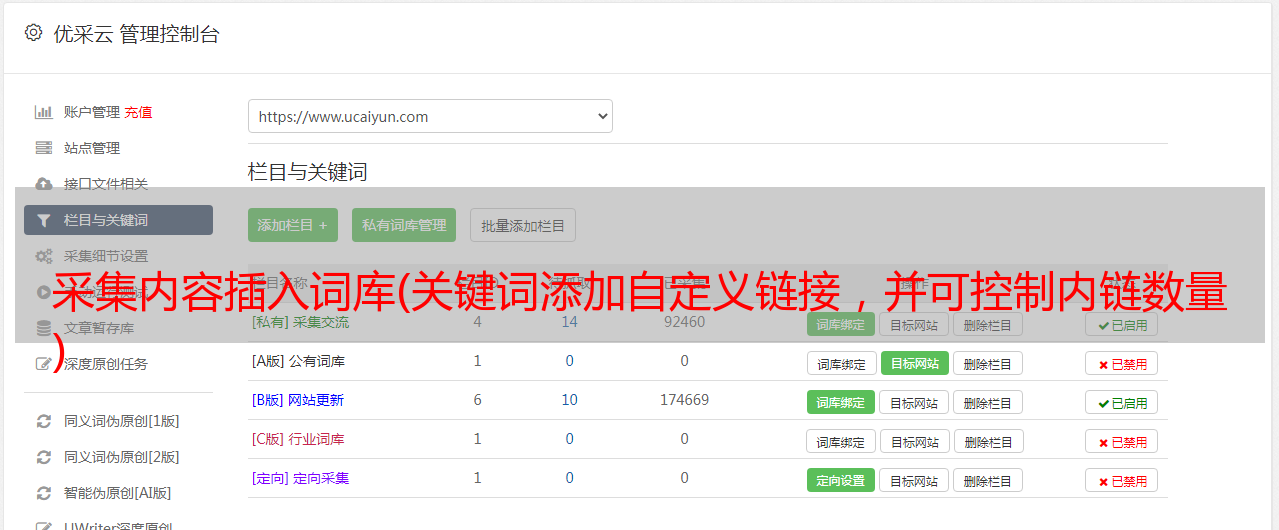This screenshot has width=1279, height=530.
Task: Click 词库绑定 in the 公有词库 row
Action: tap(841, 364)
